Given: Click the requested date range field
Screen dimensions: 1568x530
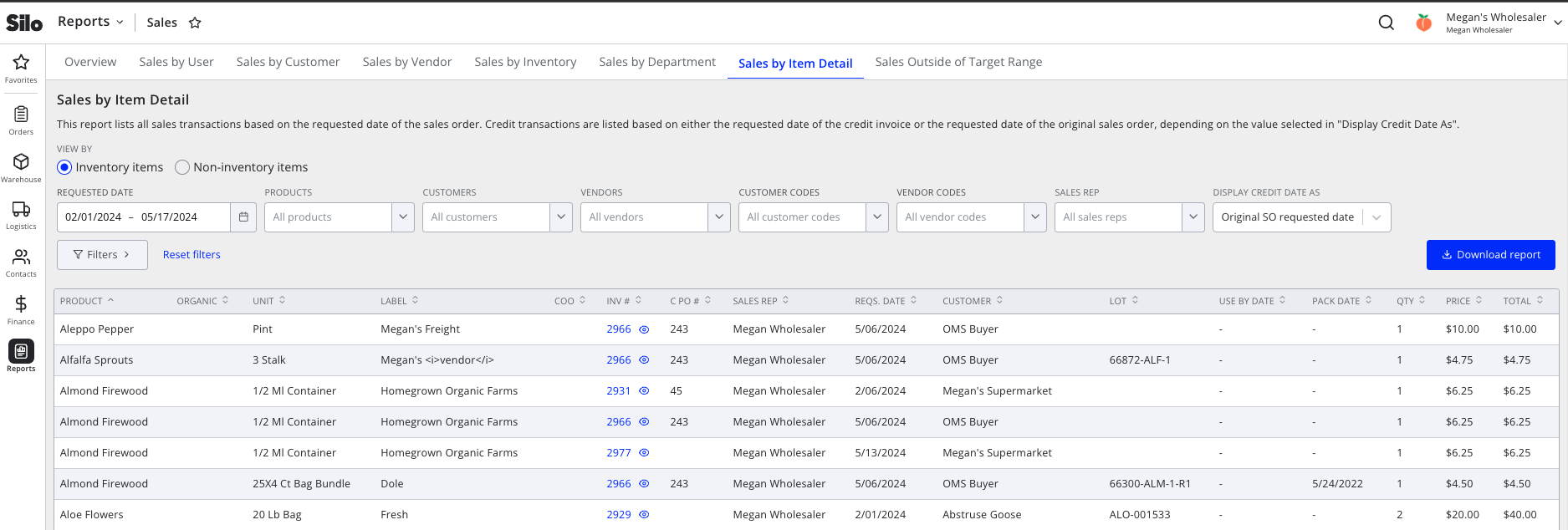Looking at the screenshot, I should pos(143,217).
